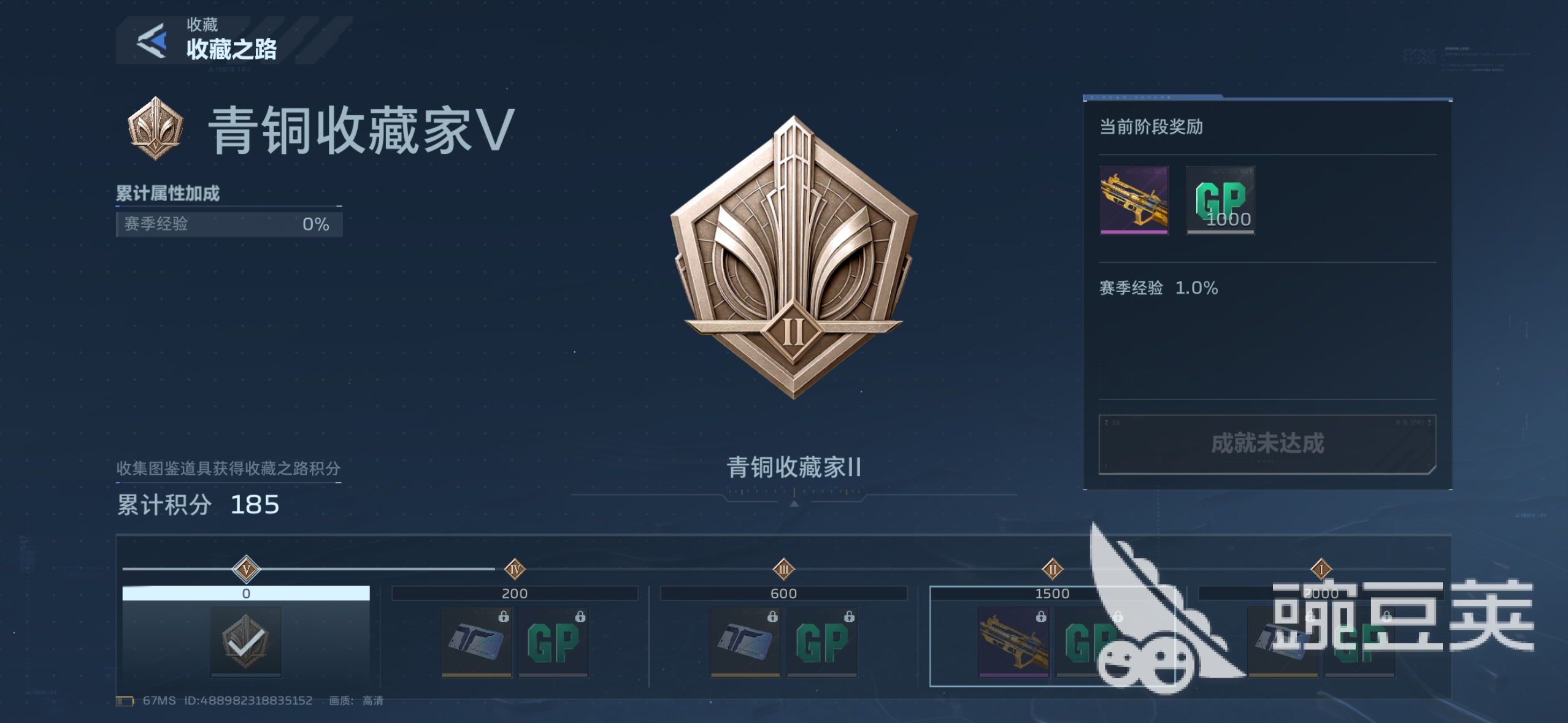The height and width of the screenshot is (723, 1568).
Task: Select locked GP reward under 600
Action: pyautogui.click(x=822, y=642)
